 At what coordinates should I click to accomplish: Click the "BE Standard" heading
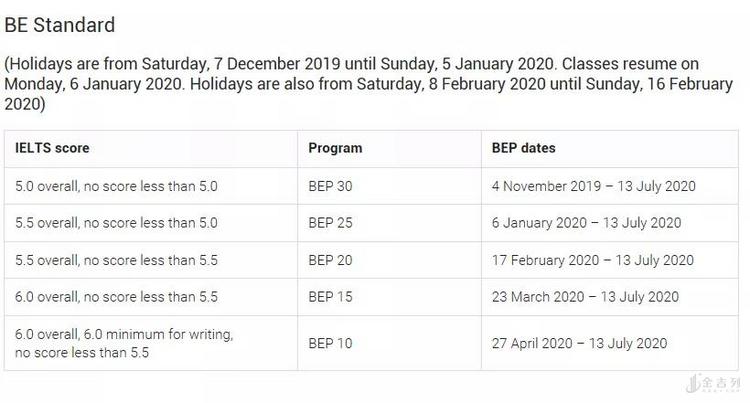tap(60, 25)
